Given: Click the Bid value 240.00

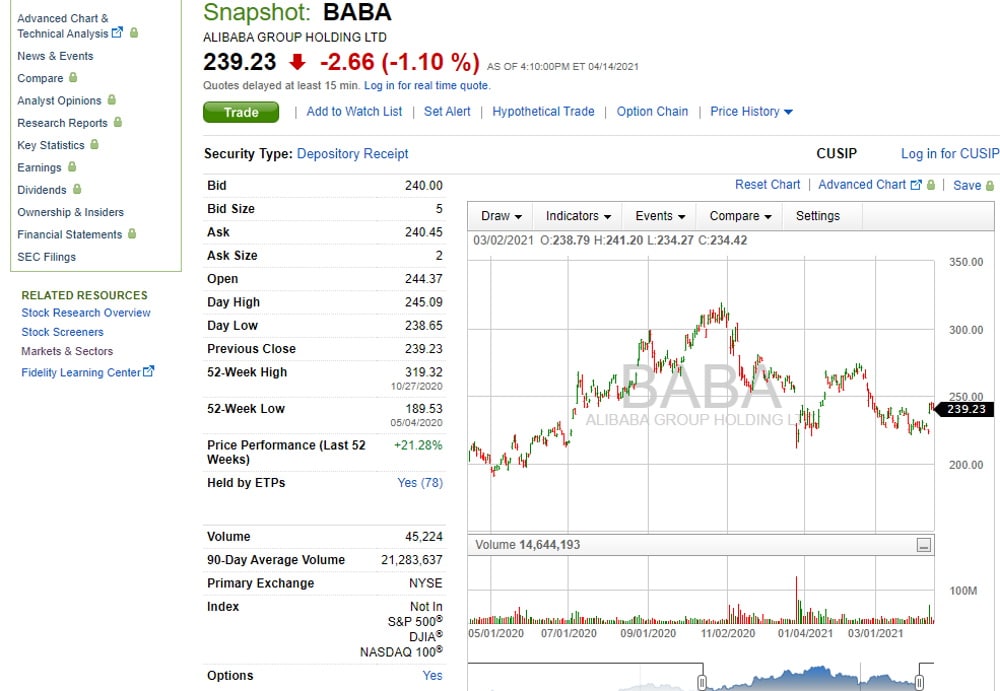Looking at the screenshot, I should (423, 185).
